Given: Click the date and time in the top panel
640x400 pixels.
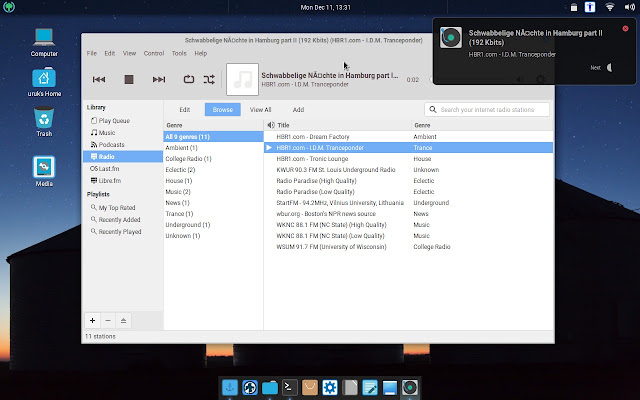Looking at the screenshot, I should click(325, 7).
